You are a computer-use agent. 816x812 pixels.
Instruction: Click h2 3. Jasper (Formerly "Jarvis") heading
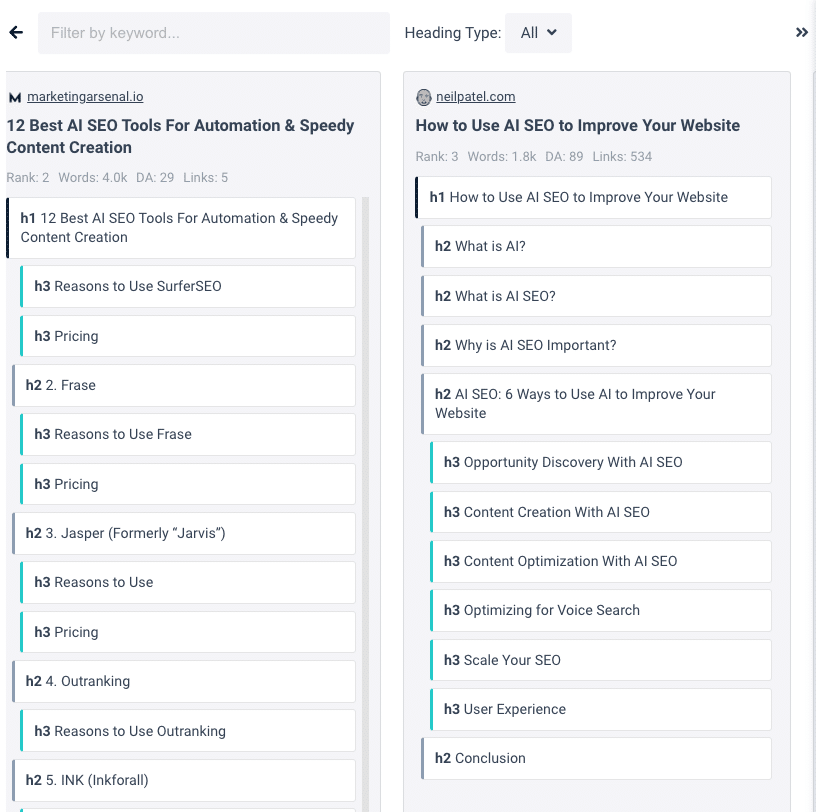tap(184, 533)
